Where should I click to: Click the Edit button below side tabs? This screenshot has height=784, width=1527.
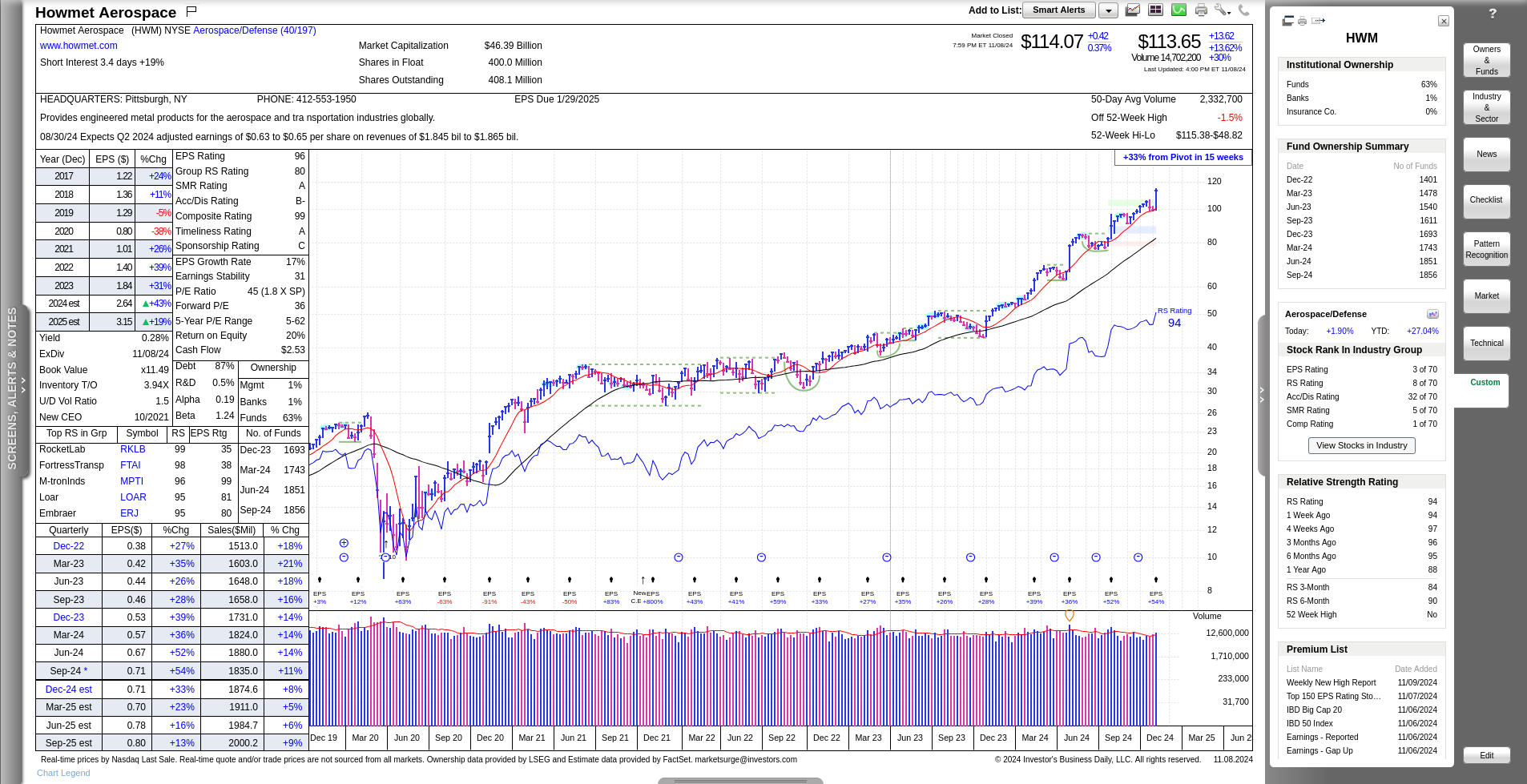pyautogui.click(x=1486, y=755)
